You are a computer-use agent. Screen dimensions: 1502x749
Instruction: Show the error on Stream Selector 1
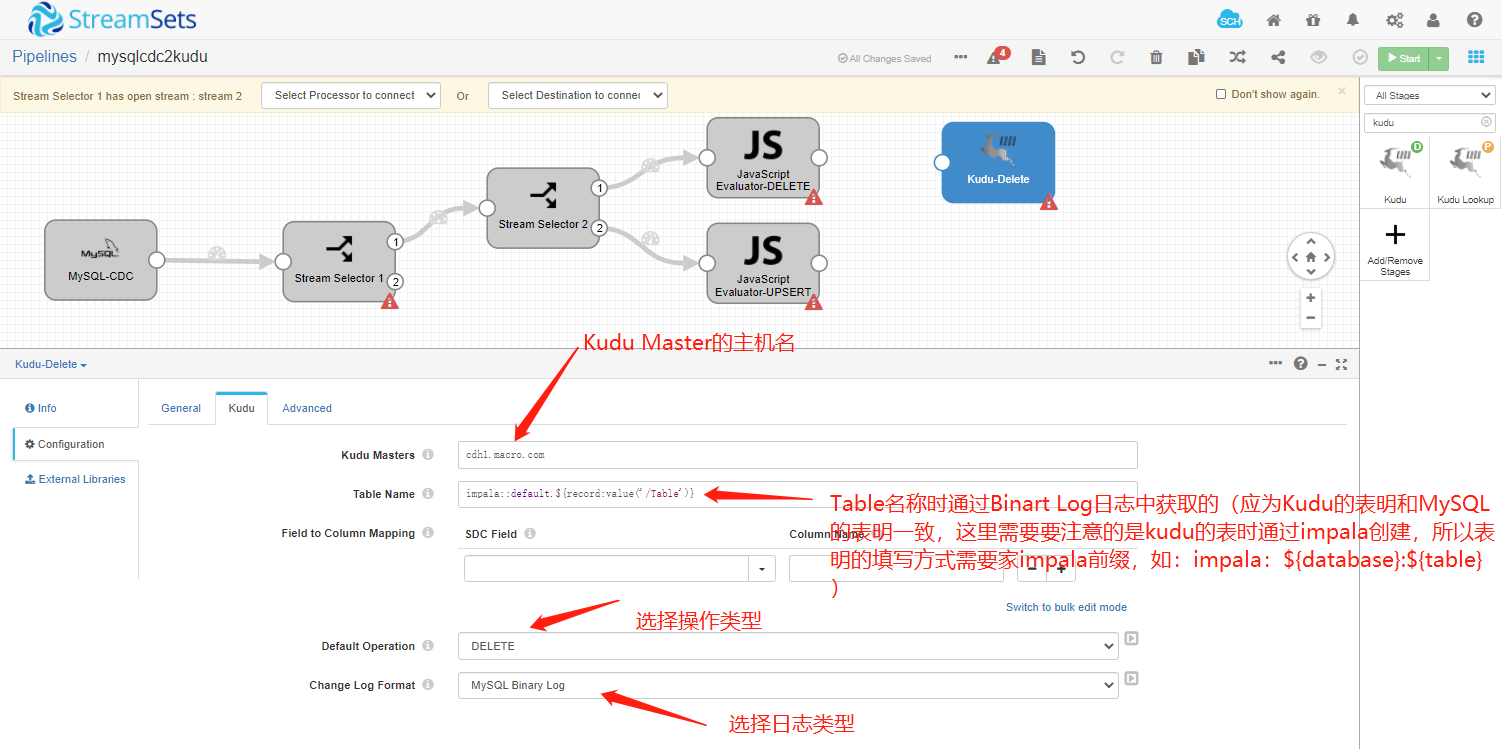click(390, 300)
